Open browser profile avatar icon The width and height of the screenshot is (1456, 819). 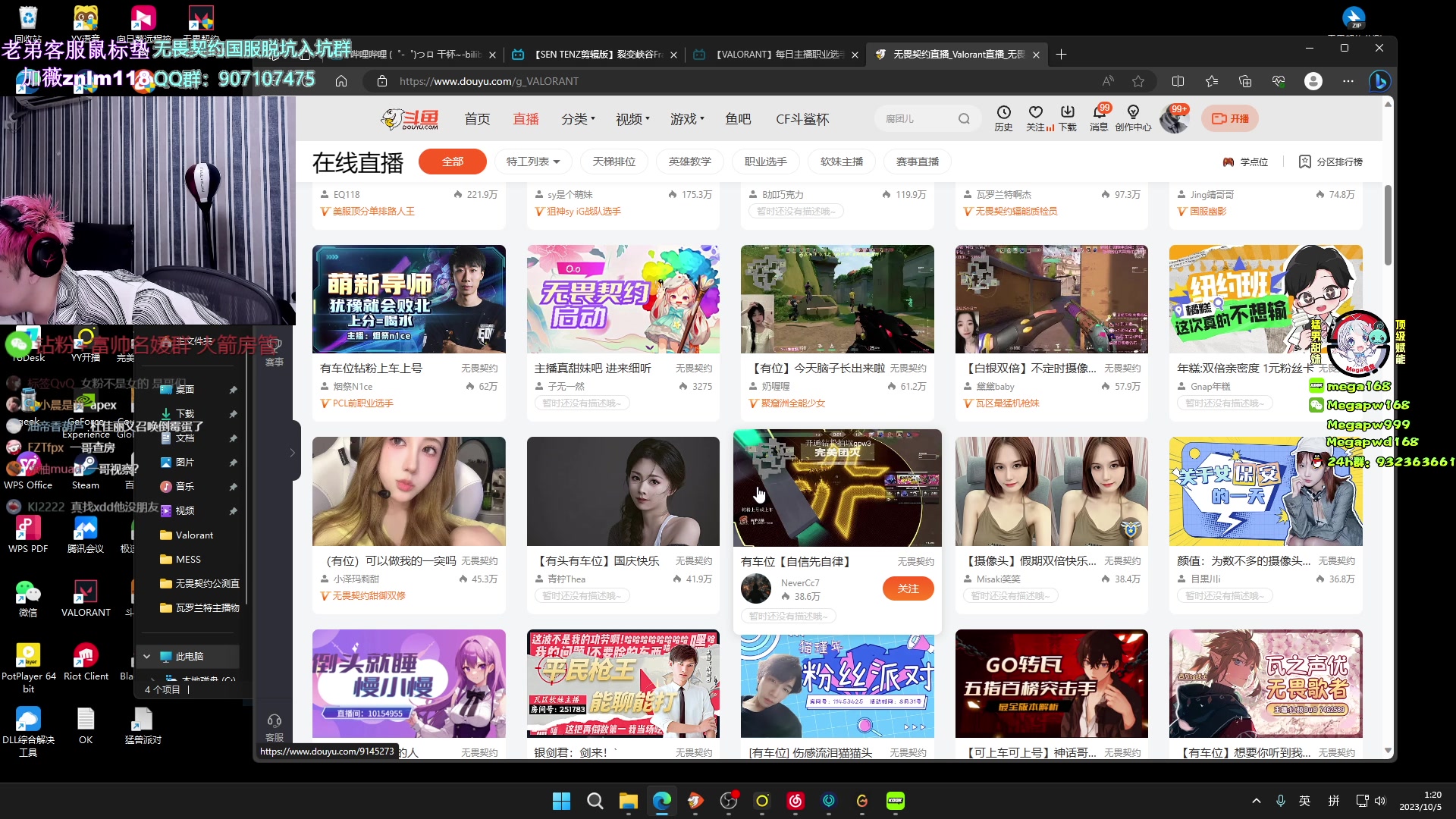(x=1313, y=81)
